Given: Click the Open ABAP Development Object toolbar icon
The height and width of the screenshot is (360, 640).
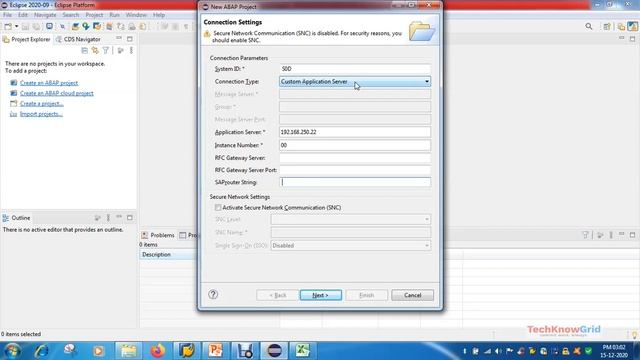Looking at the screenshot, I should point(76,27).
